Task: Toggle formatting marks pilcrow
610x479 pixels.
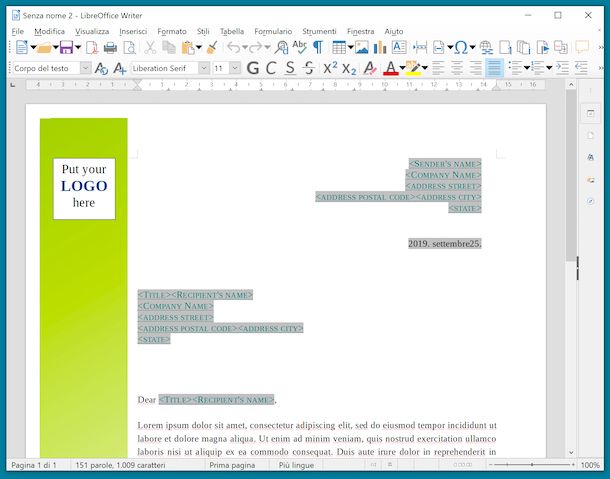Action: [x=318, y=47]
